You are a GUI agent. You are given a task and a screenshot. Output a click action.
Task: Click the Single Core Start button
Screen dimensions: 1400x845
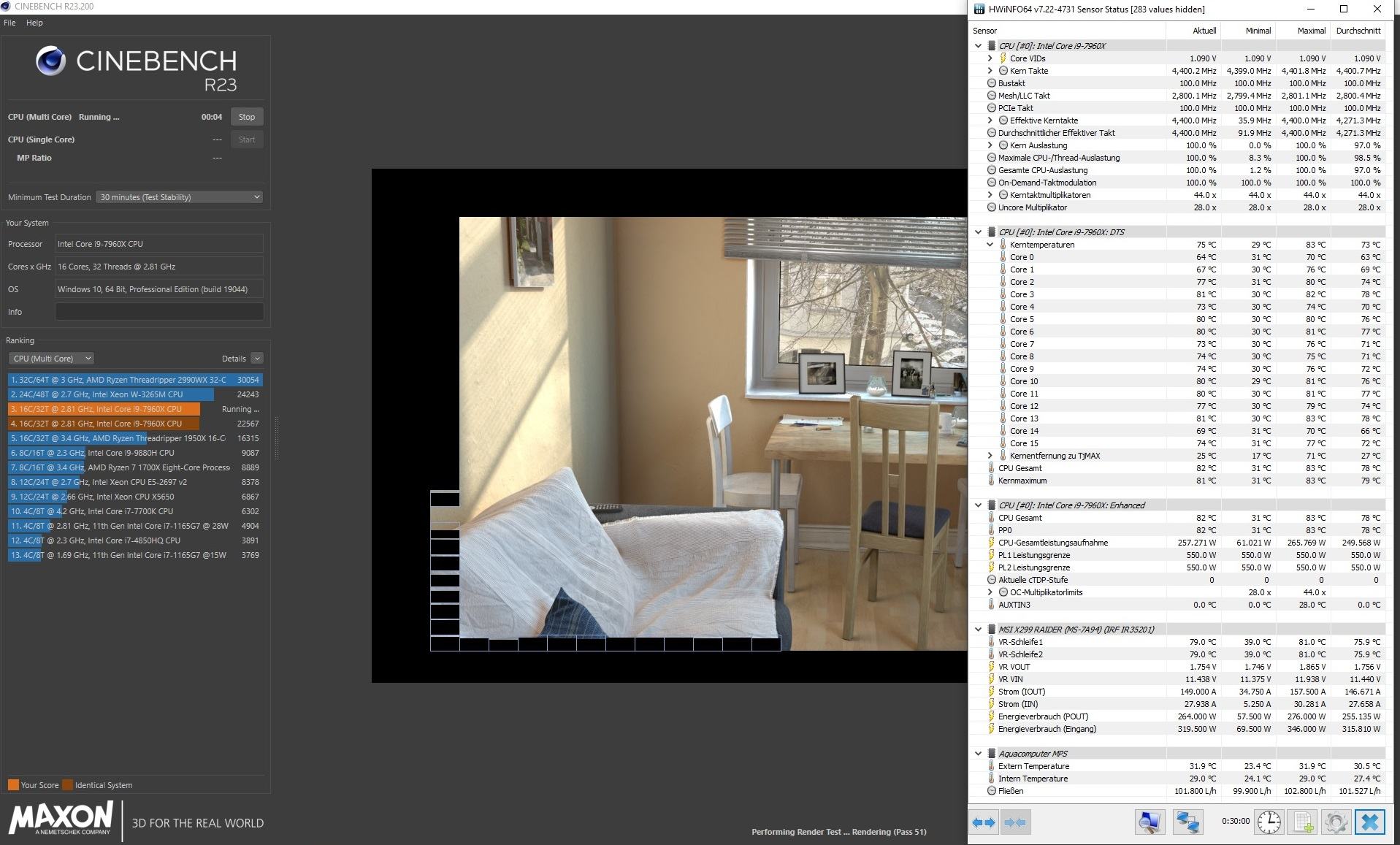coord(247,139)
